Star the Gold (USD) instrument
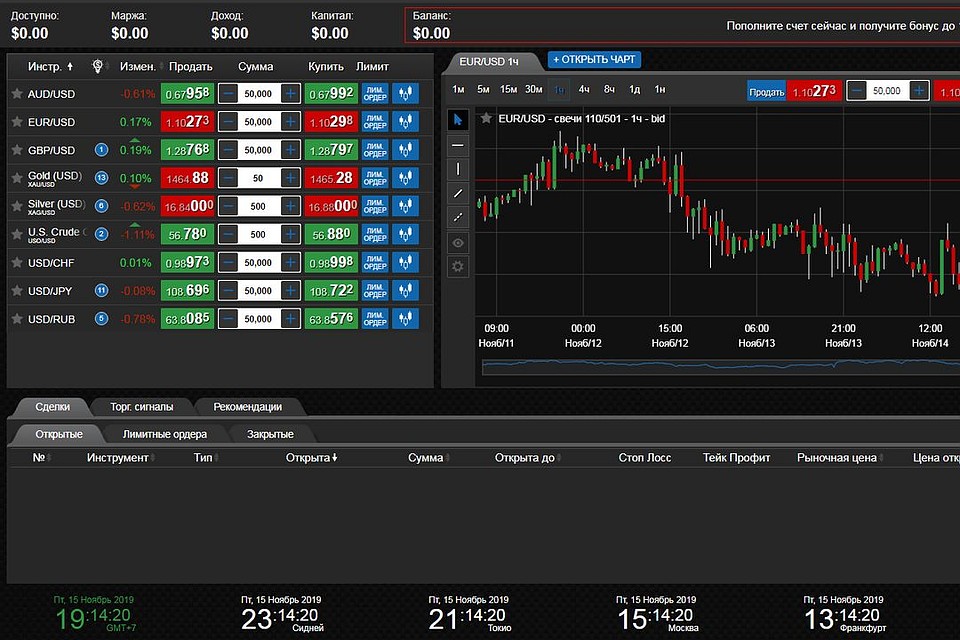 click(17, 178)
